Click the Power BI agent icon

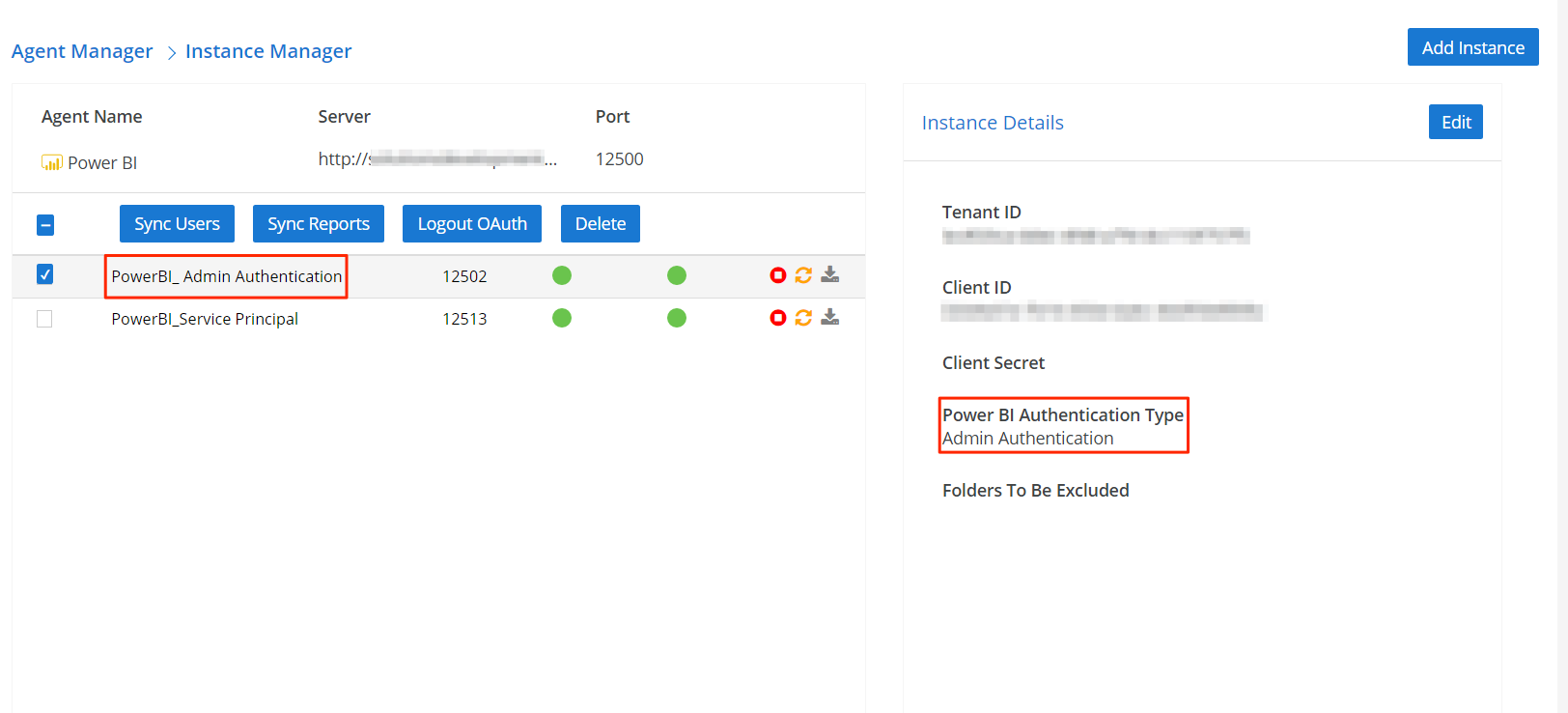coord(52,162)
